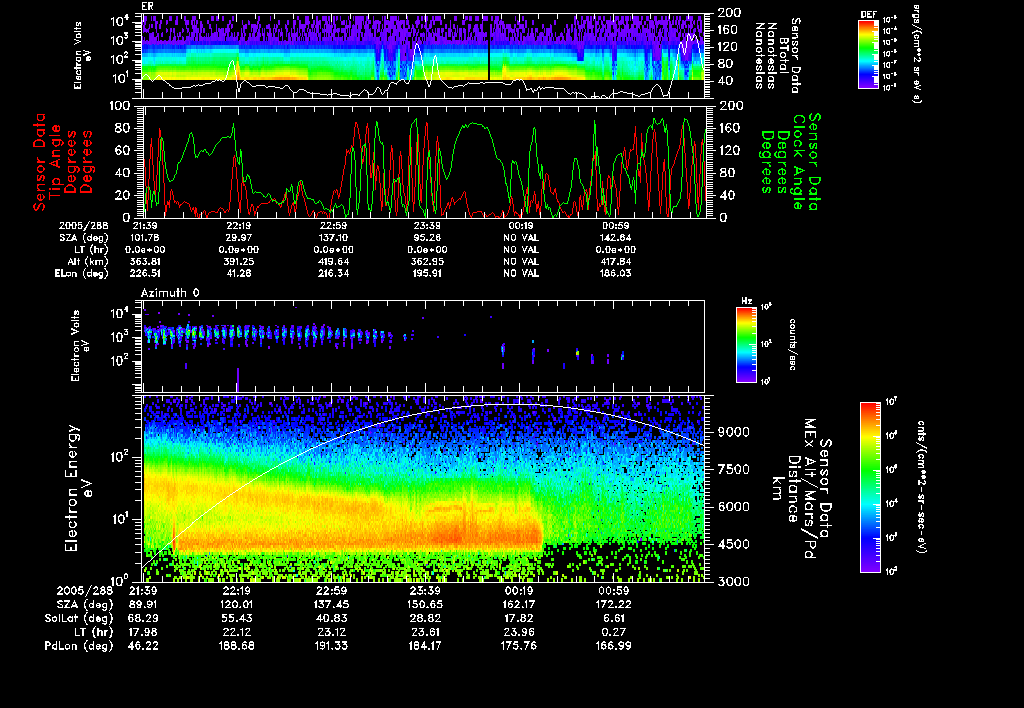Click the SZA value 89.91

pyautogui.click(x=141, y=604)
